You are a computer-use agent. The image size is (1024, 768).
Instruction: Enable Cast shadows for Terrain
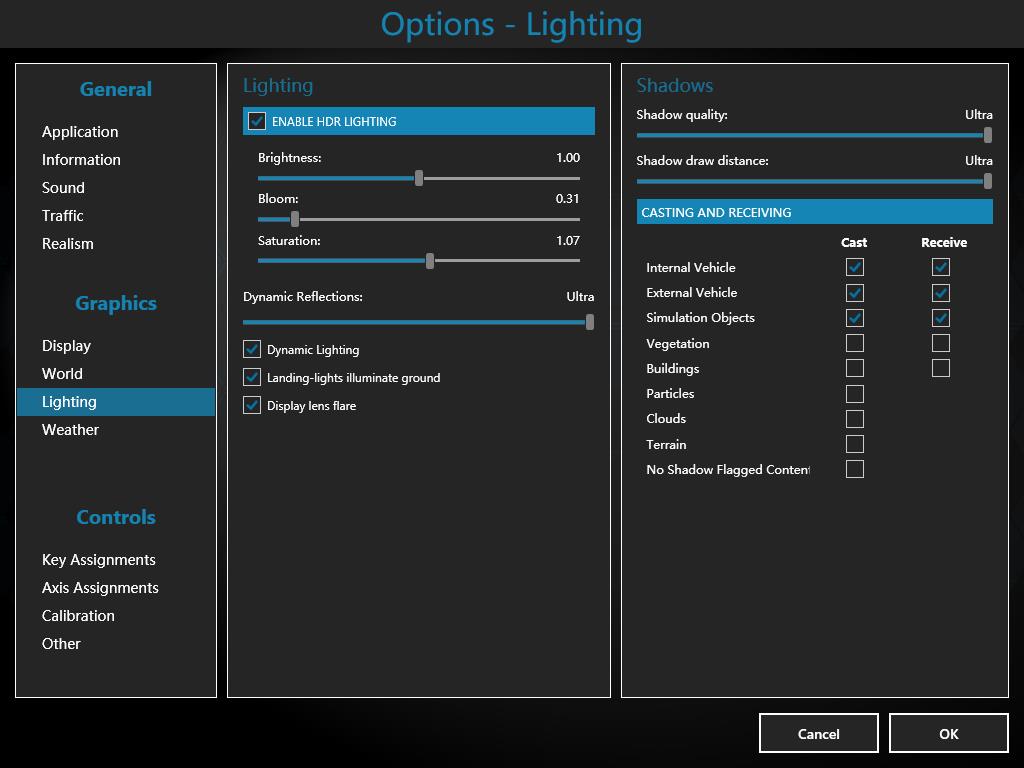point(854,444)
